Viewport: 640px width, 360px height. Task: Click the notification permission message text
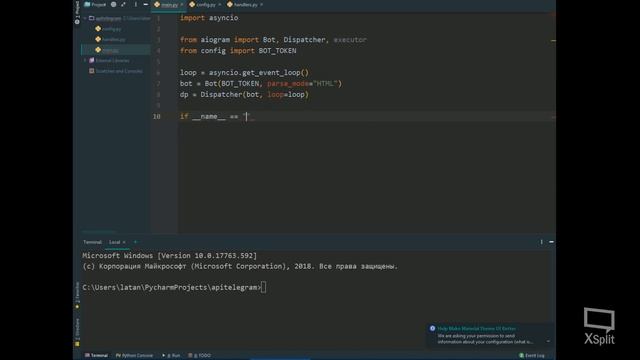485,339
